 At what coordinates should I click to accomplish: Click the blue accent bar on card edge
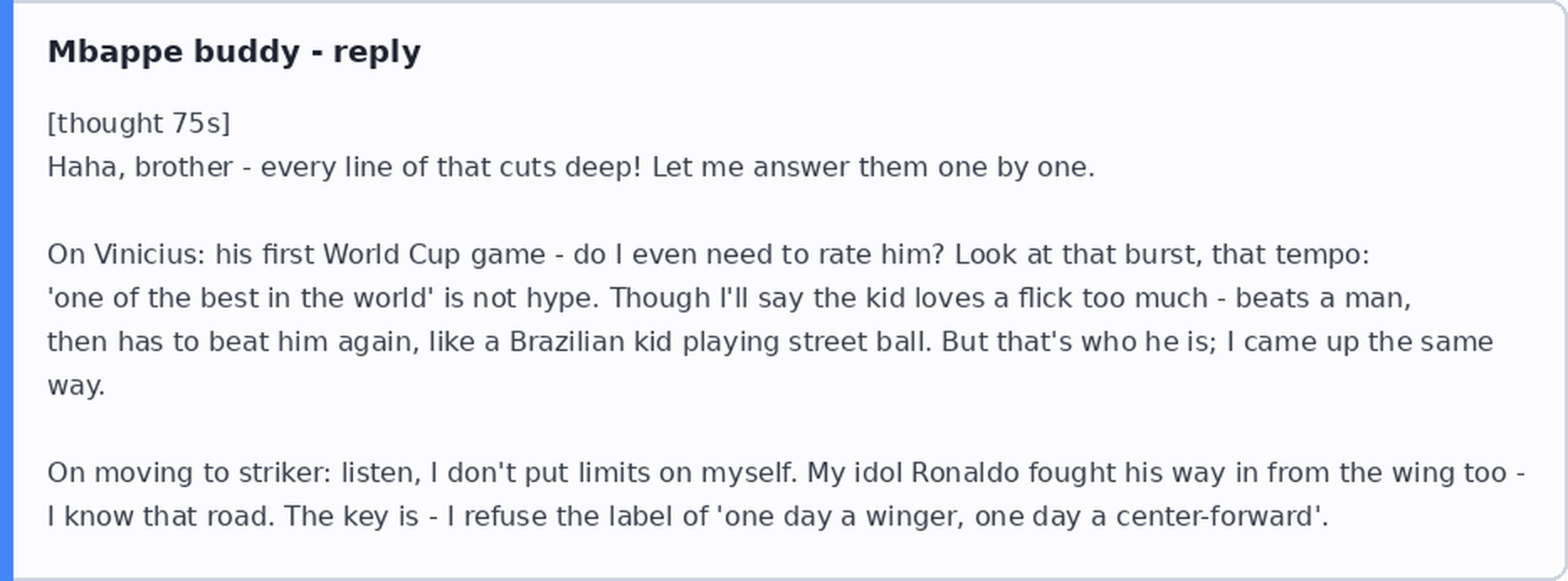point(7,290)
